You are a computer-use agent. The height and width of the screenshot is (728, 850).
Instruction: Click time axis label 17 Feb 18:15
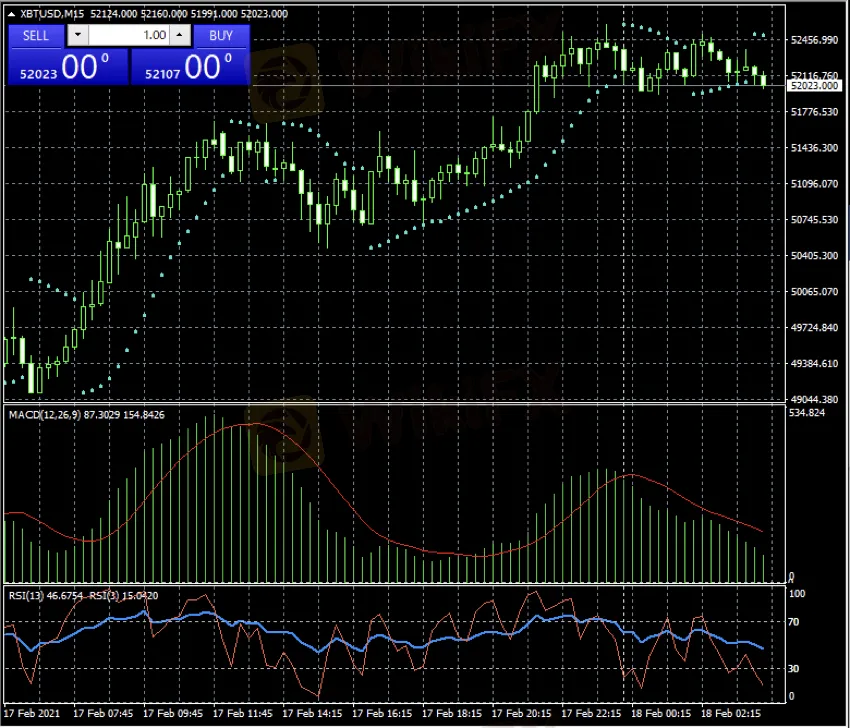(452, 713)
